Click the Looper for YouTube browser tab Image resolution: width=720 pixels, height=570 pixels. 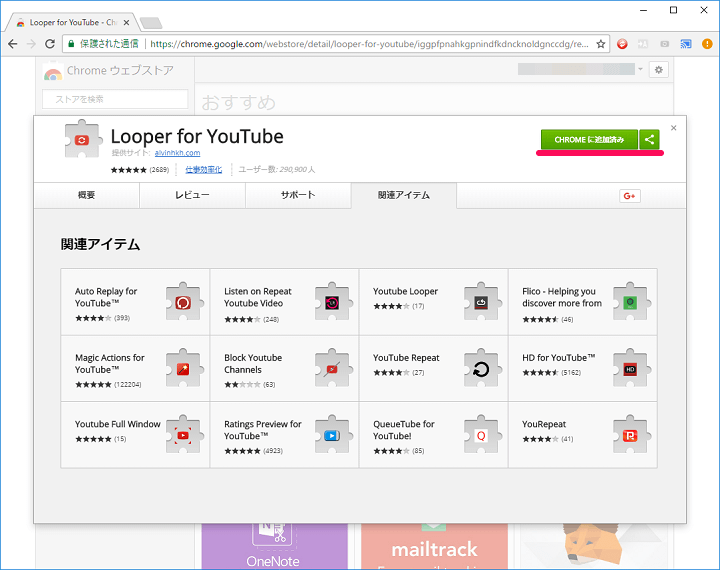73,23
